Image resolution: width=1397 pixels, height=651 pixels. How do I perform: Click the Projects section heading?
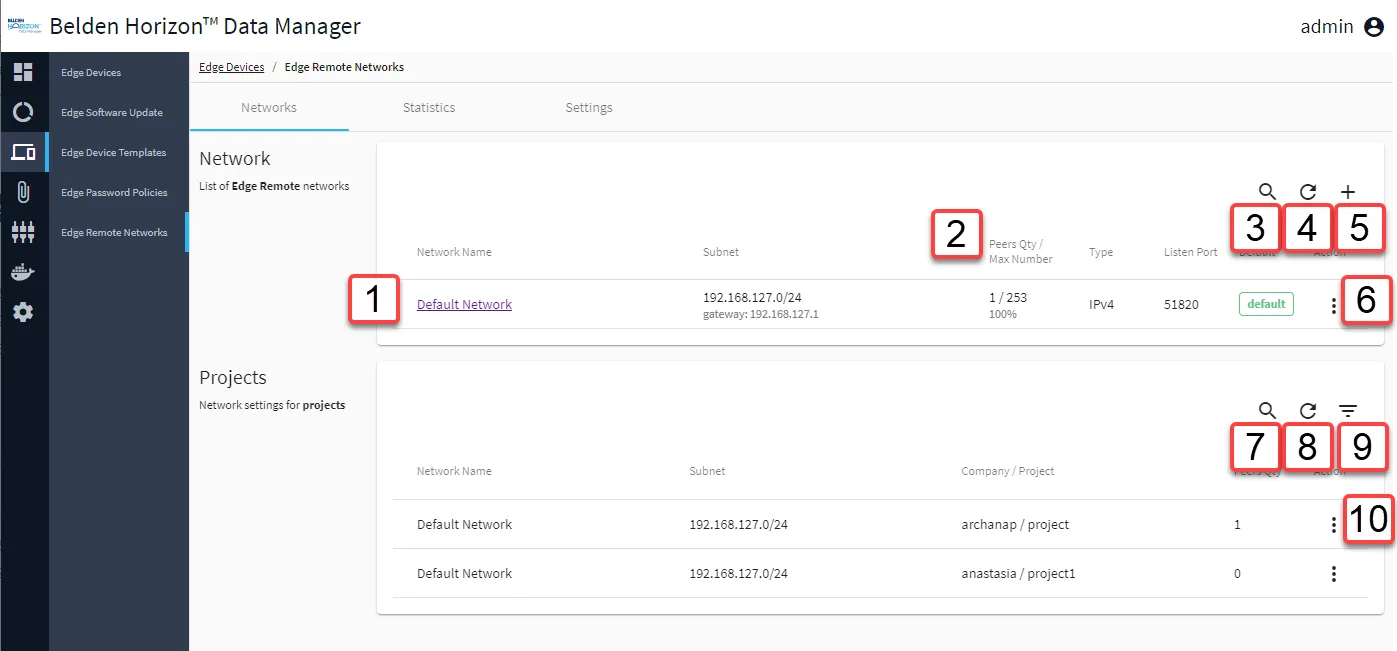point(233,378)
